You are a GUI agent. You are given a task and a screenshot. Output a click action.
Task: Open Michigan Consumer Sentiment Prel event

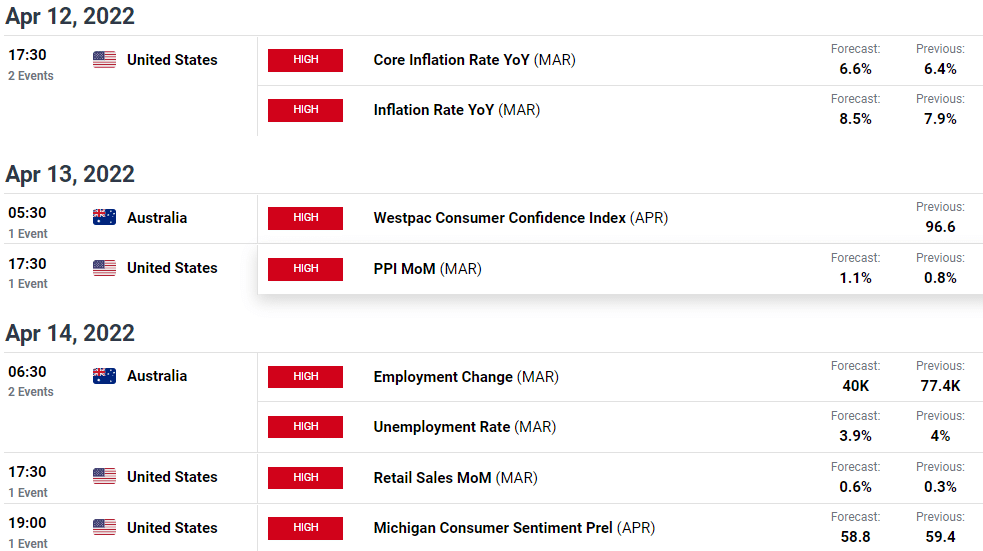(514, 528)
